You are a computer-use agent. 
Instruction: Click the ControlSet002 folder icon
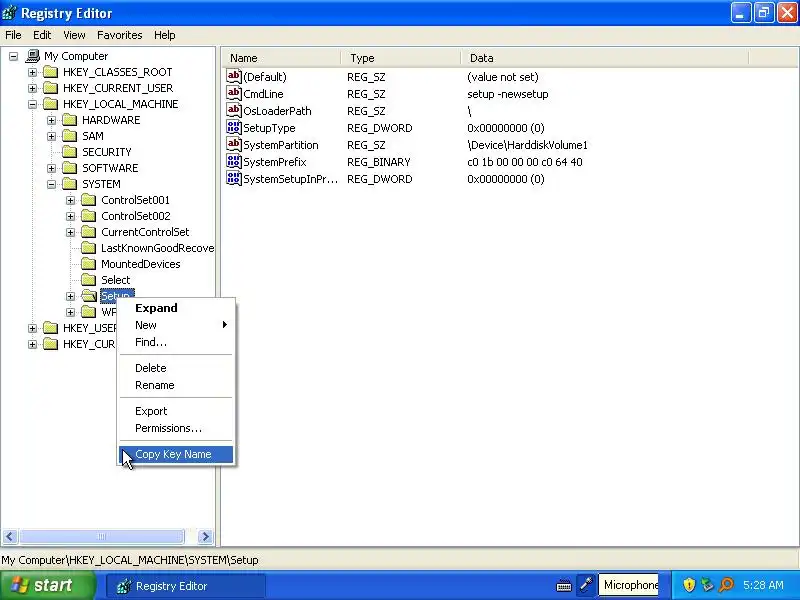pos(88,216)
